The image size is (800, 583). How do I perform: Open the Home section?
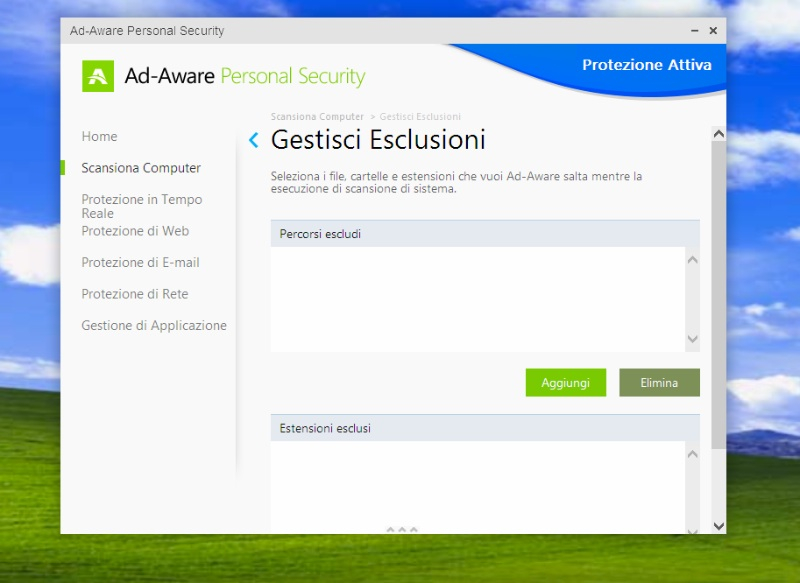[x=99, y=137]
